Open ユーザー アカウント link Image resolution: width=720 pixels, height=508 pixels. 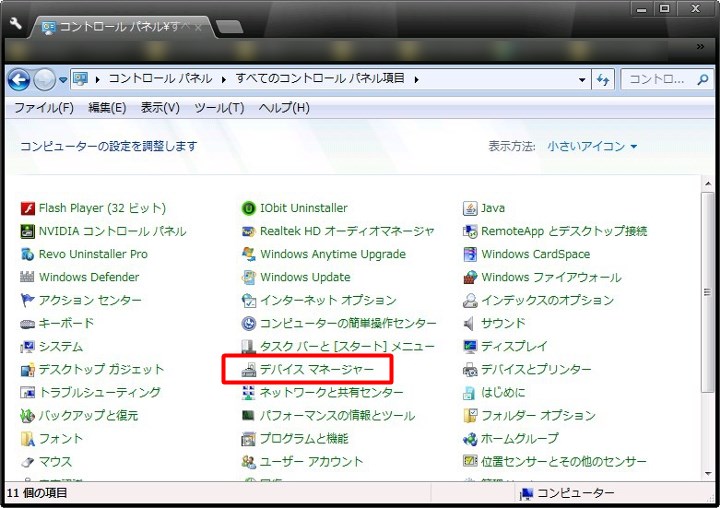[311, 462]
